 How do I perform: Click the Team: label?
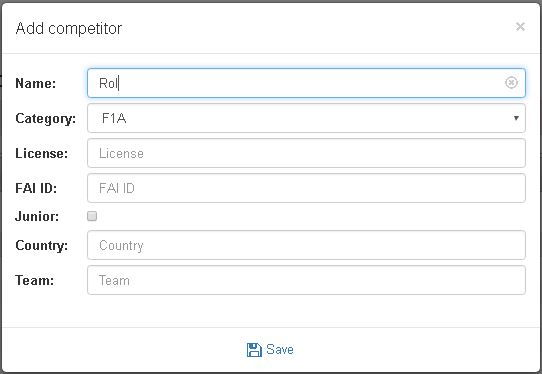[35, 280]
